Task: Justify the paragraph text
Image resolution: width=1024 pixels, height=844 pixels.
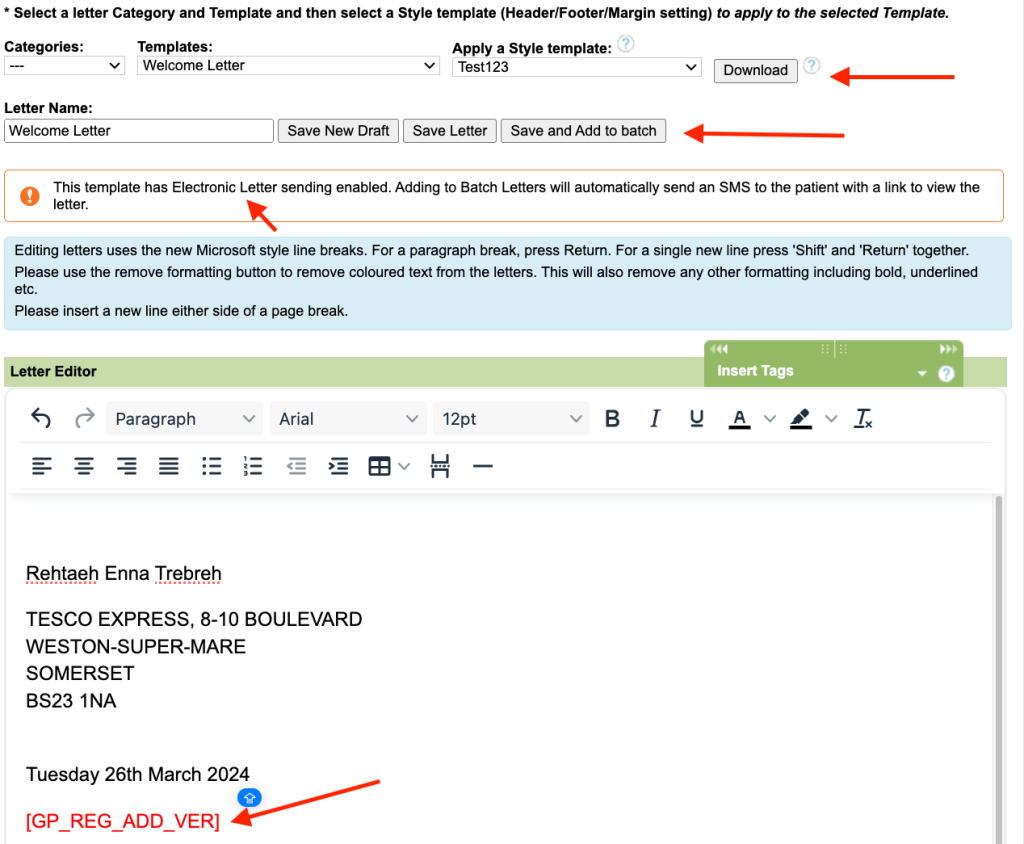Action: (x=169, y=467)
